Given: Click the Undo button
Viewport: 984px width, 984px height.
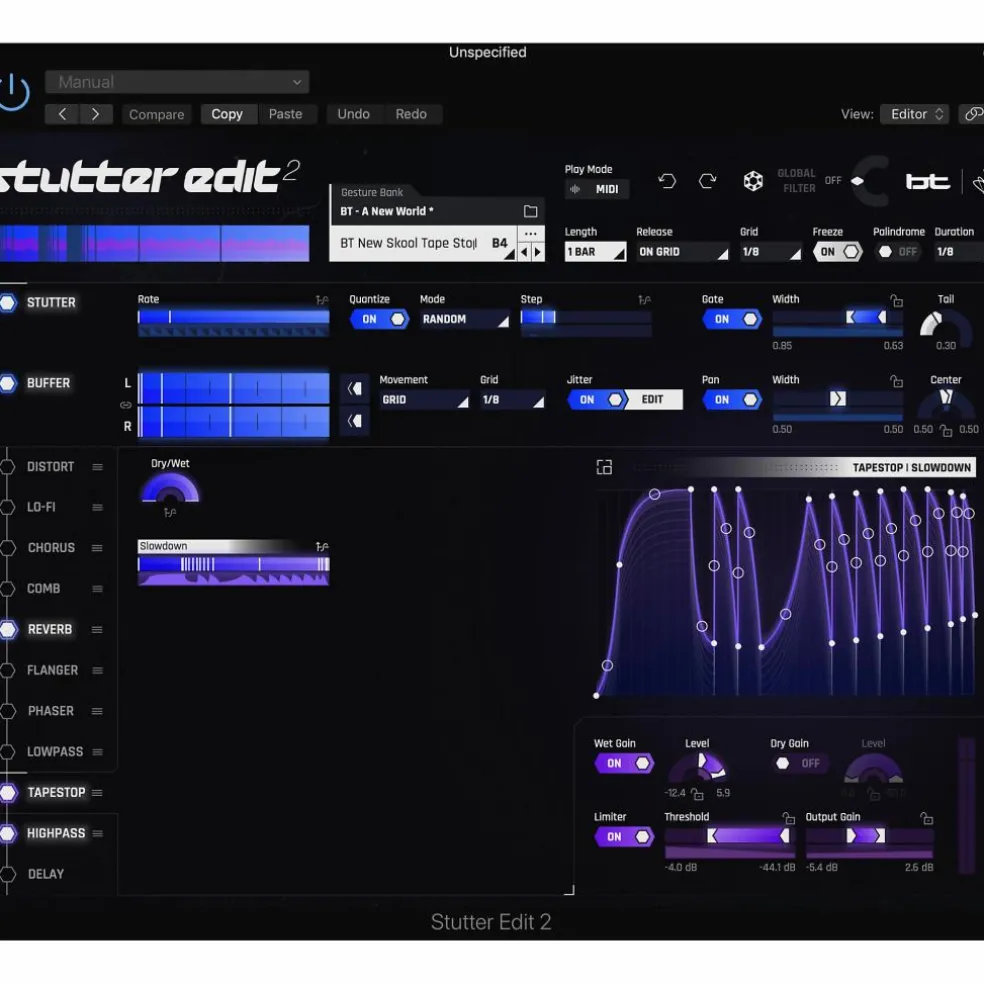Looking at the screenshot, I should (353, 114).
